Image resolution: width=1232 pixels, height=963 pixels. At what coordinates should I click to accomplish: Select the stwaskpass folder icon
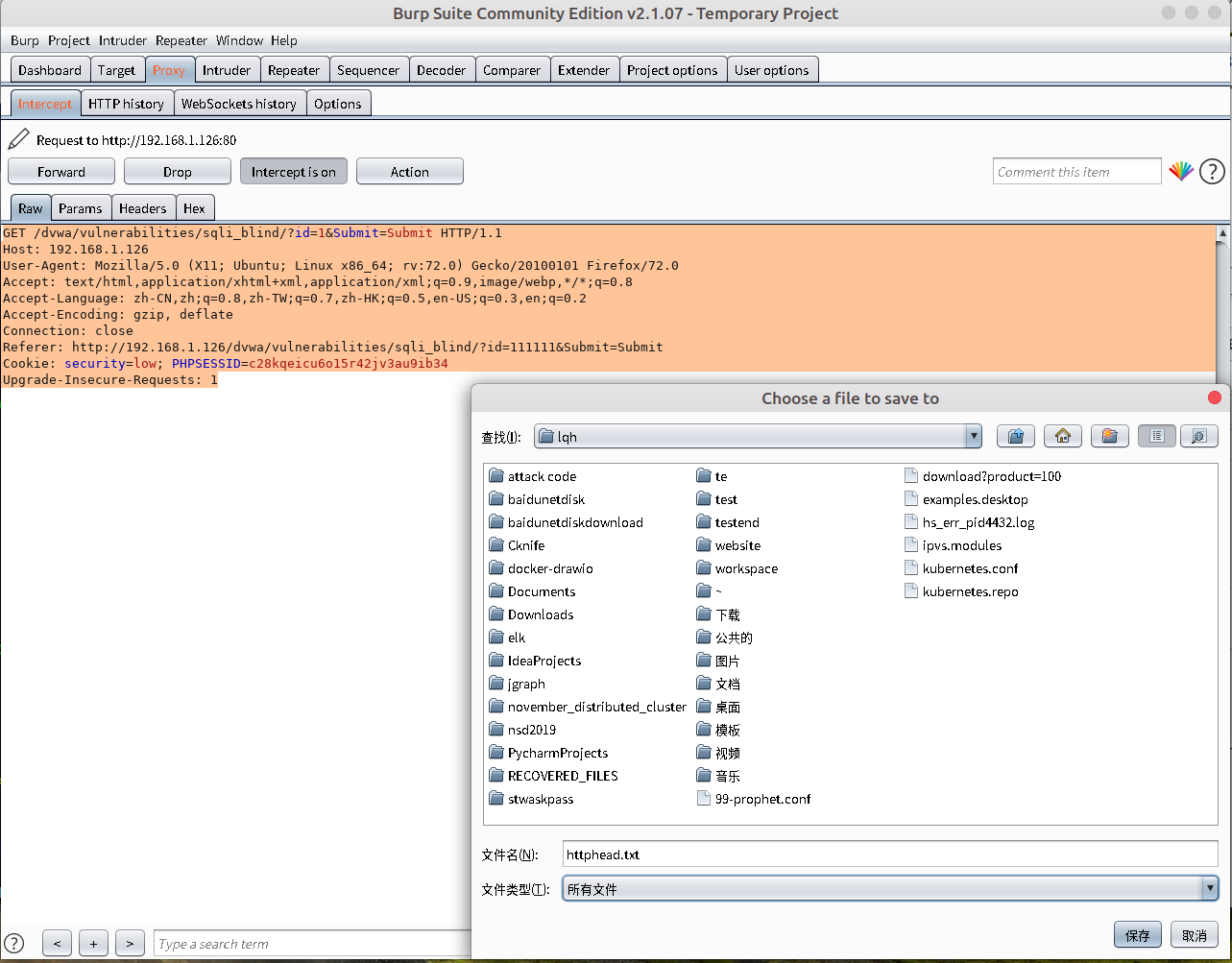point(496,799)
